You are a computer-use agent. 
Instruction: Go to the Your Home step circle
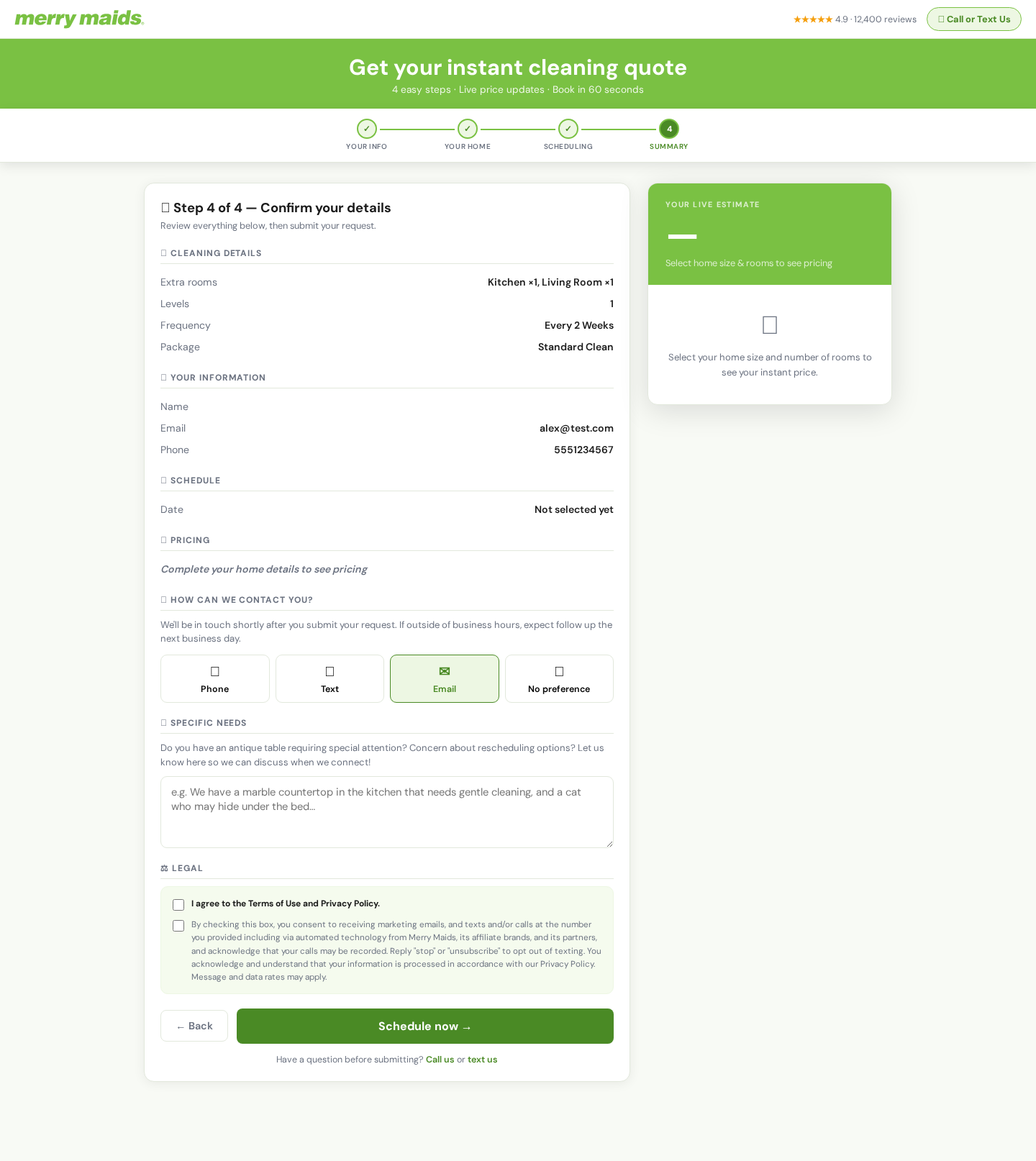(x=468, y=129)
